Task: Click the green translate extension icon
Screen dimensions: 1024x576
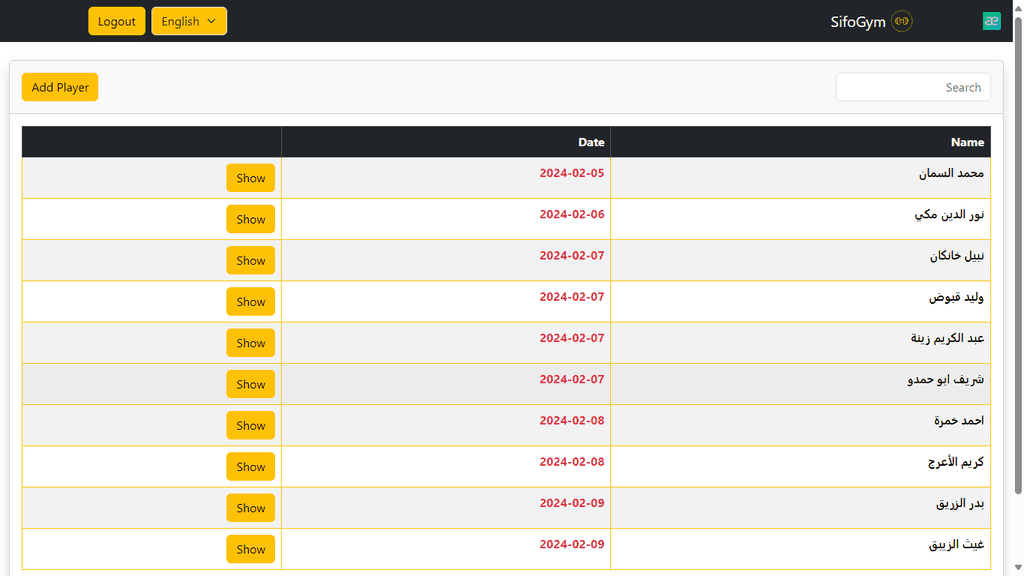Action: click(x=991, y=21)
